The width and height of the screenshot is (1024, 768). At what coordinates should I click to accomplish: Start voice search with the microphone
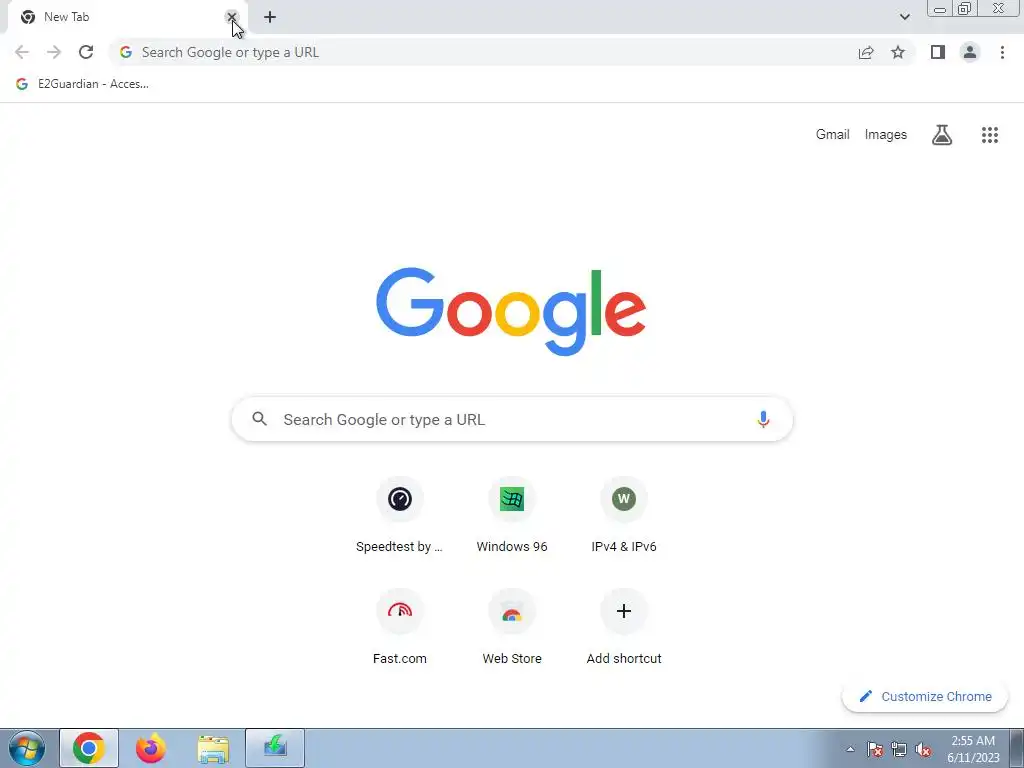click(x=763, y=419)
